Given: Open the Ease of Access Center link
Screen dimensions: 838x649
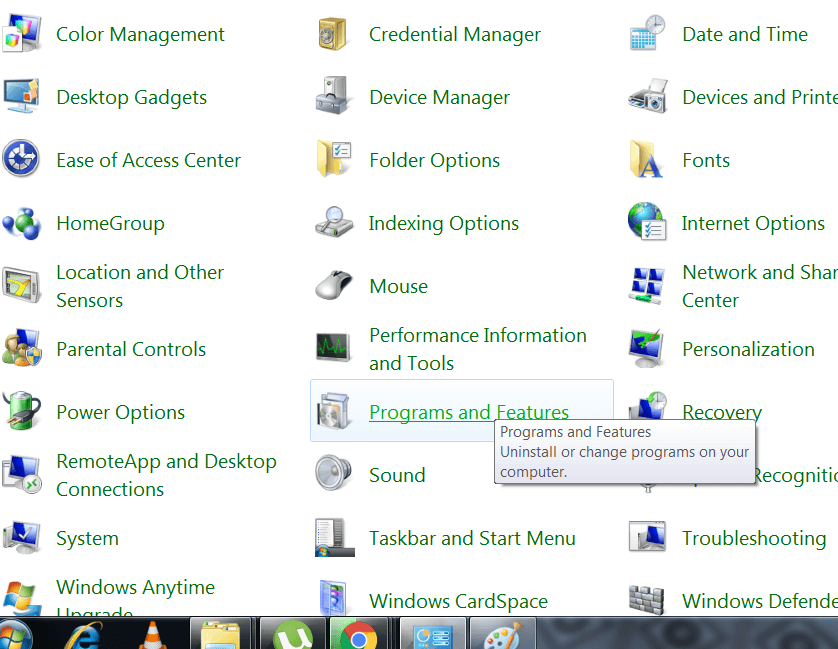Looking at the screenshot, I should pos(148,161).
